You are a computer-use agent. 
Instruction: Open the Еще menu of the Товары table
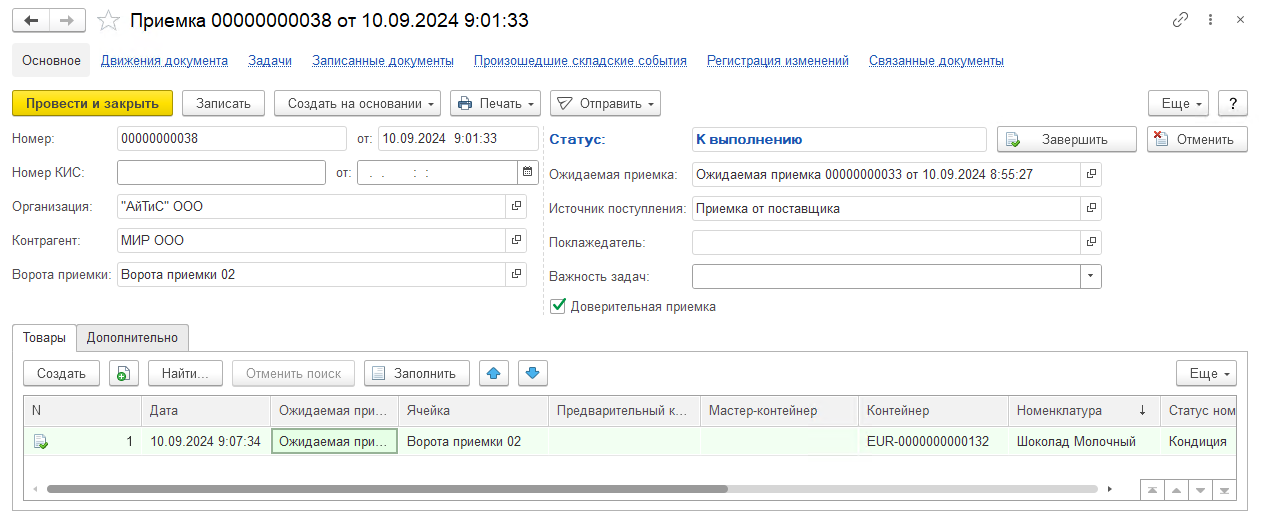pos(1207,373)
